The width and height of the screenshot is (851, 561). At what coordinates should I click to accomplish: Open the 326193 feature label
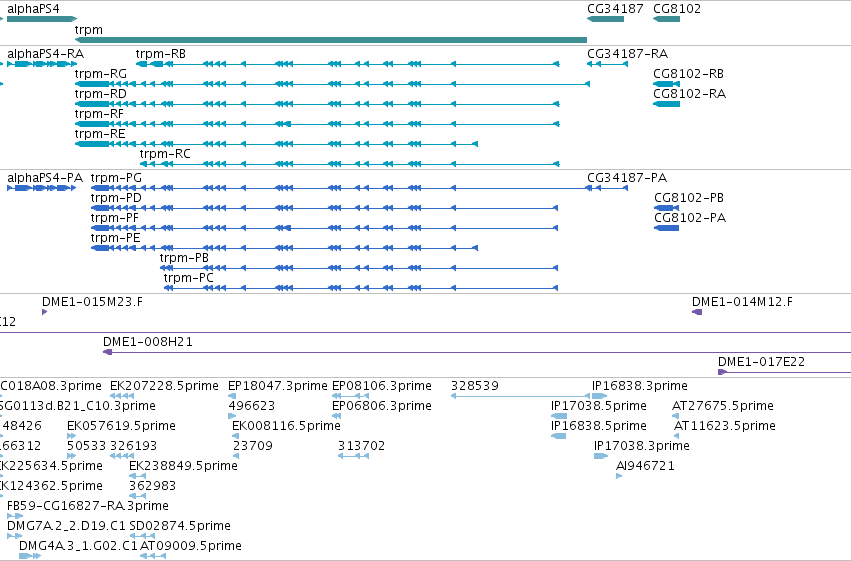(x=134, y=447)
